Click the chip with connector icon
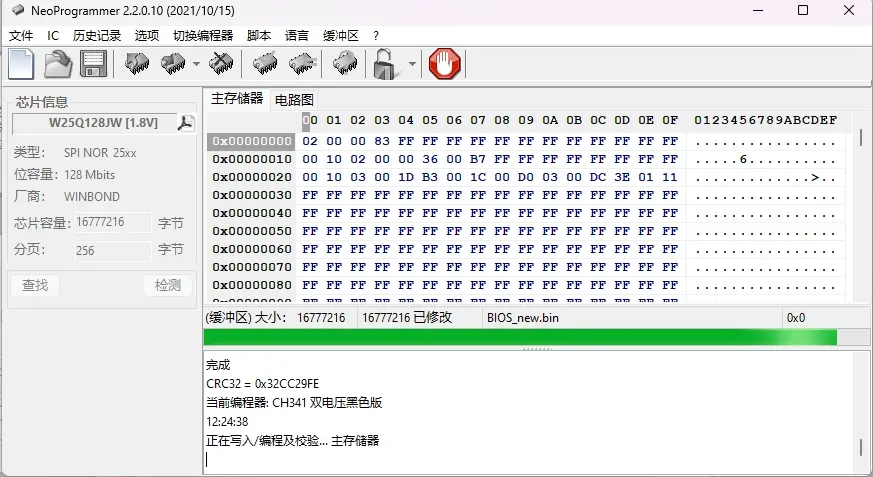873x477 pixels. [x=303, y=63]
